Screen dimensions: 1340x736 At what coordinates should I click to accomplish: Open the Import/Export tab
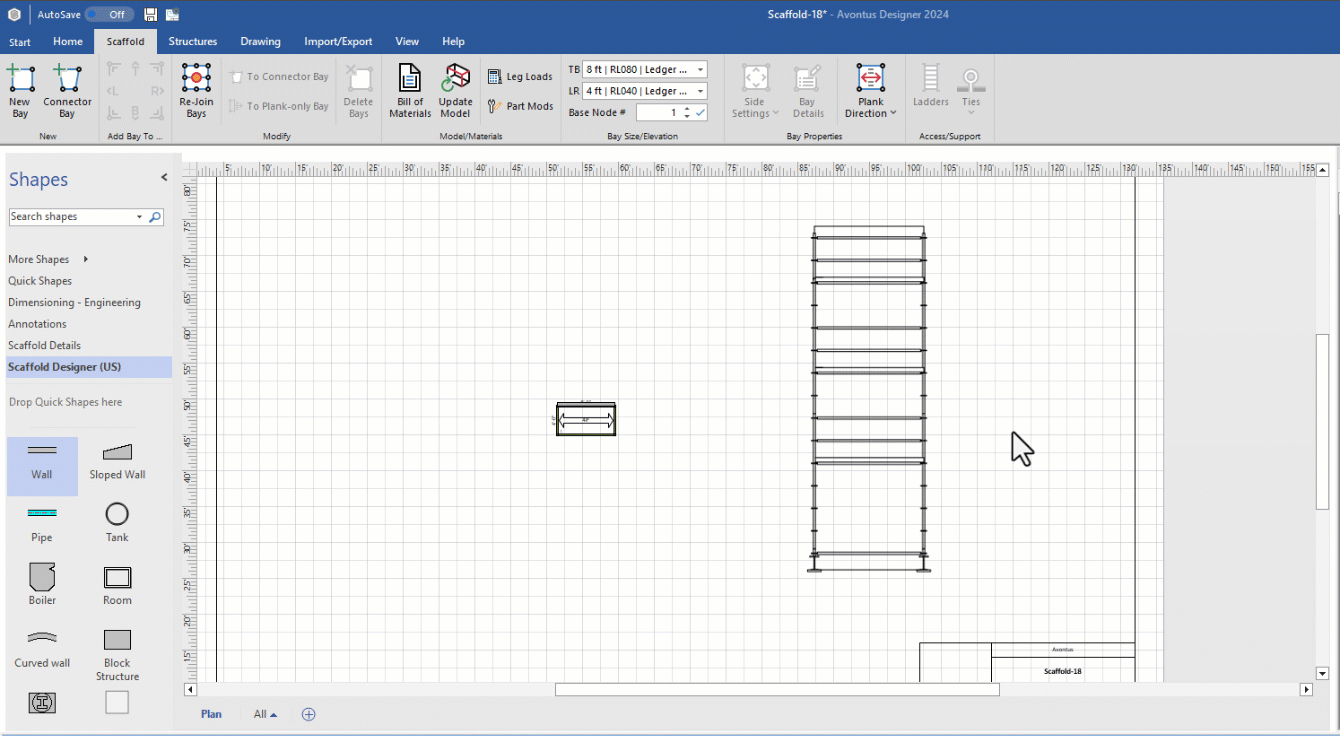[x=338, y=42]
